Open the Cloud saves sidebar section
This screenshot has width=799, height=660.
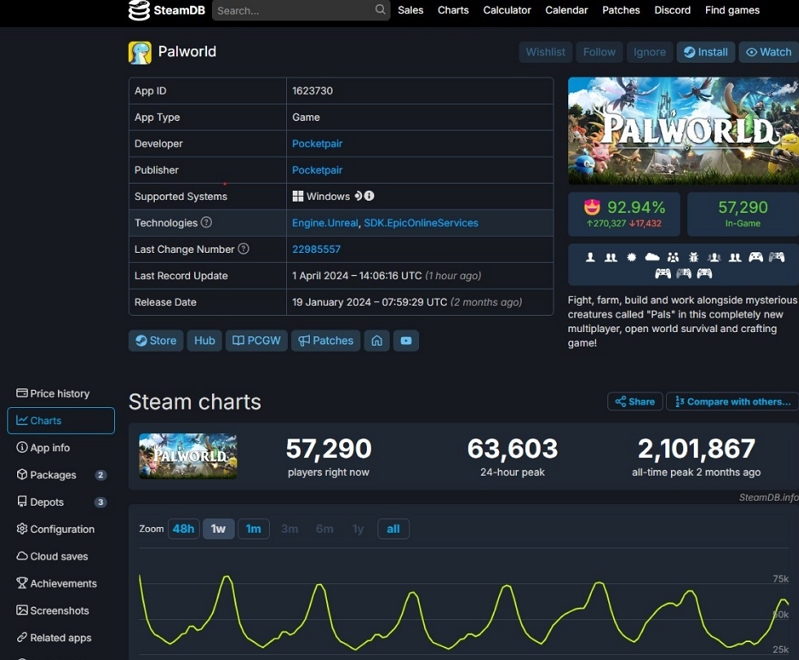[60, 556]
